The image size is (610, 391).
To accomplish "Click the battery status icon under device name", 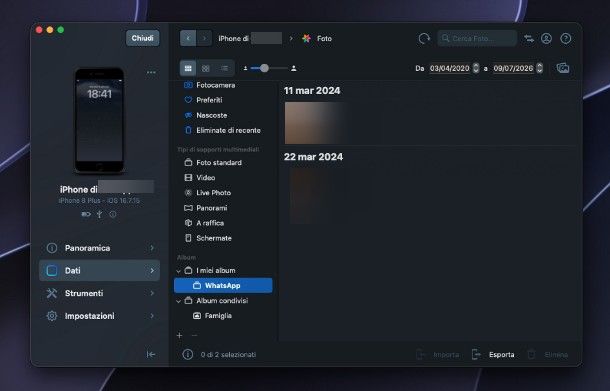I will pos(86,214).
